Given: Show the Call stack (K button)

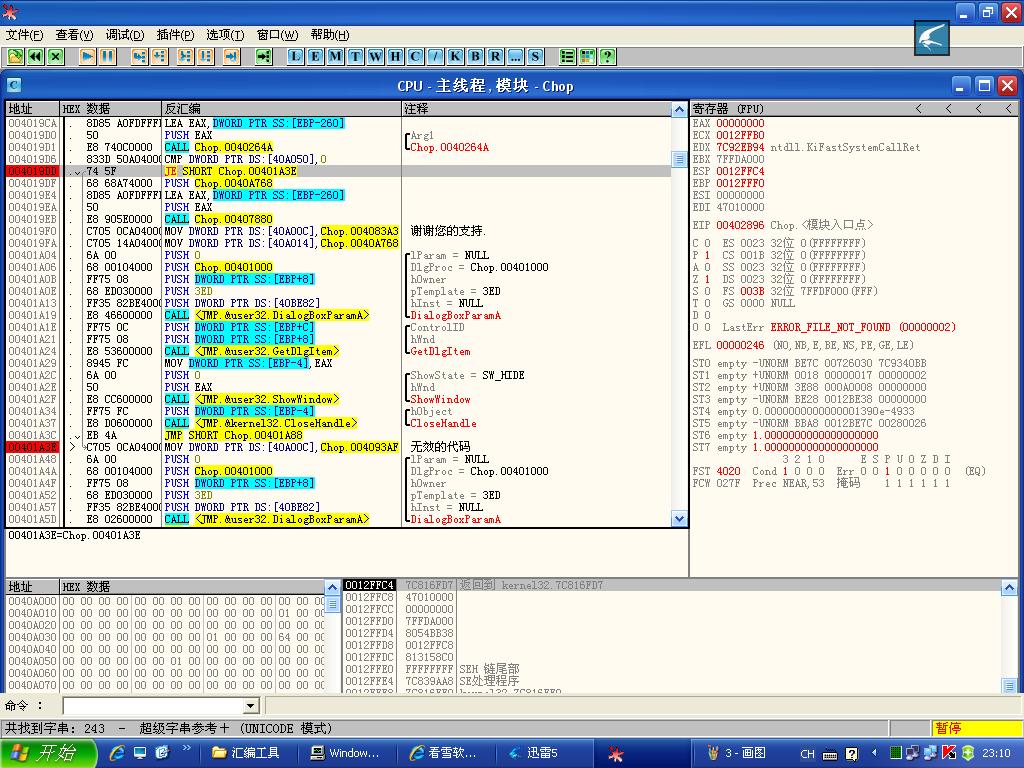Looking at the screenshot, I should pyautogui.click(x=456, y=56).
